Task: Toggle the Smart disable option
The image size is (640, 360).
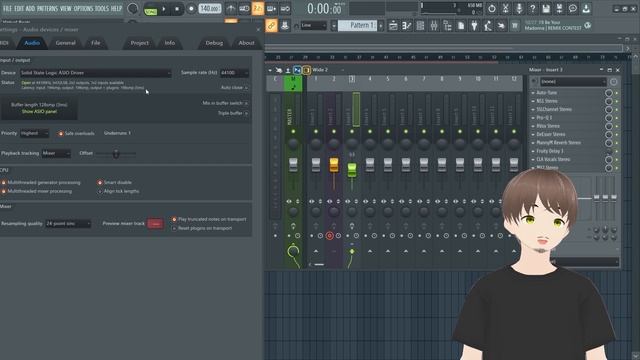Action: [x=114, y=182]
